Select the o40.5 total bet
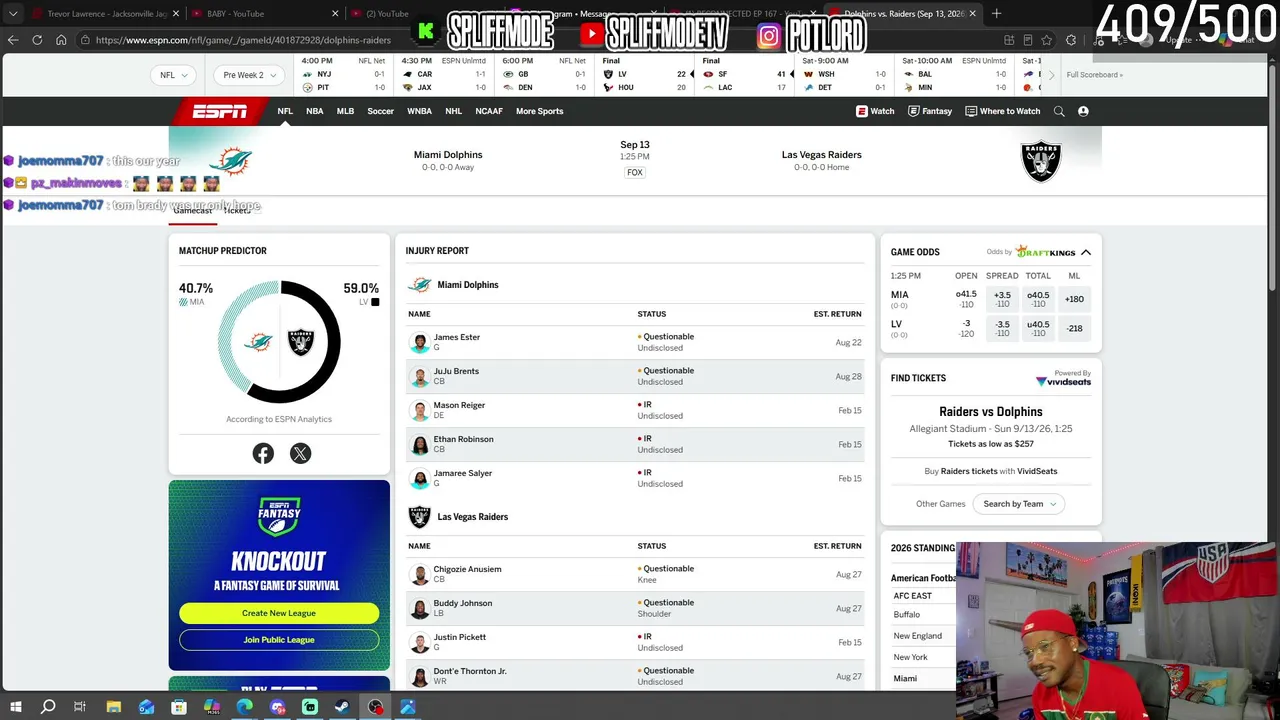The width and height of the screenshot is (1280, 720). (x=1038, y=299)
